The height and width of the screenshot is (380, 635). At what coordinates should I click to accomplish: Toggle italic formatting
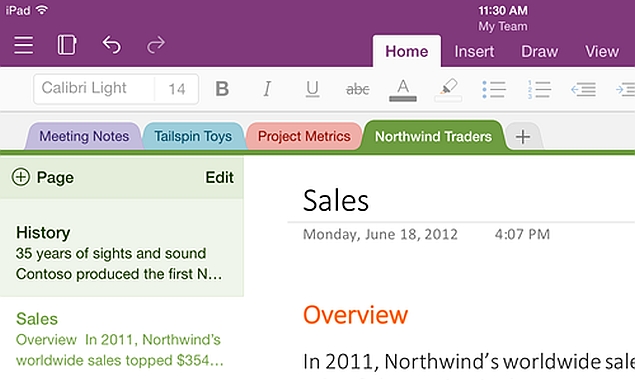click(x=267, y=89)
